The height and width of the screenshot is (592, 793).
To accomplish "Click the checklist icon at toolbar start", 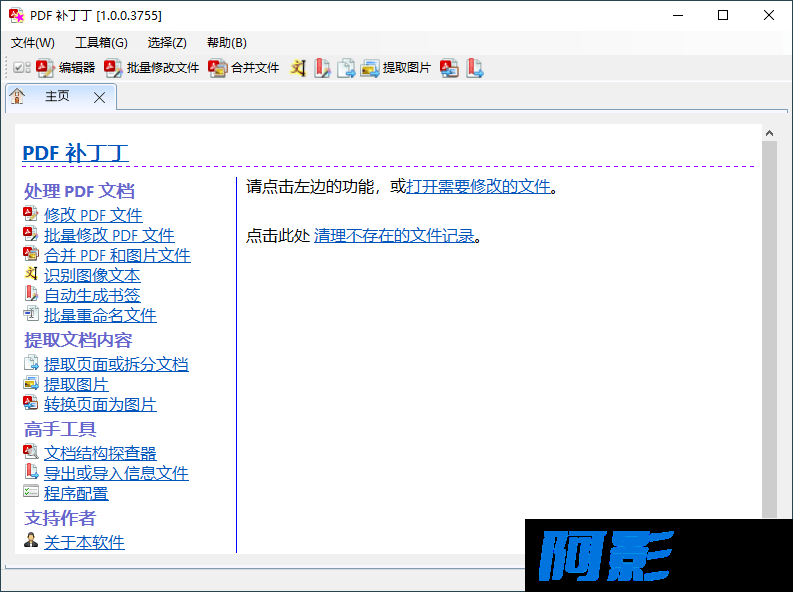I will [22, 67].
